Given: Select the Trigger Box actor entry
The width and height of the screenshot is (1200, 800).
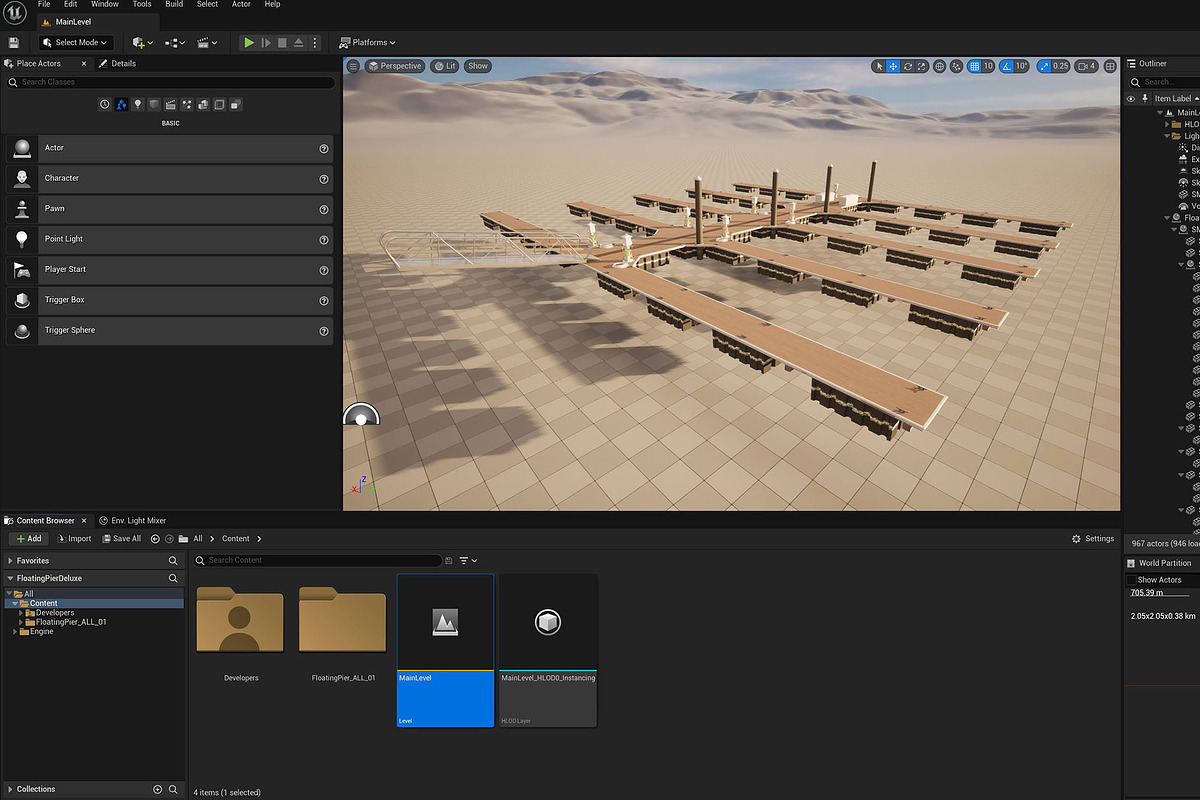Looking at the screenshot, I should coord(170,300).
